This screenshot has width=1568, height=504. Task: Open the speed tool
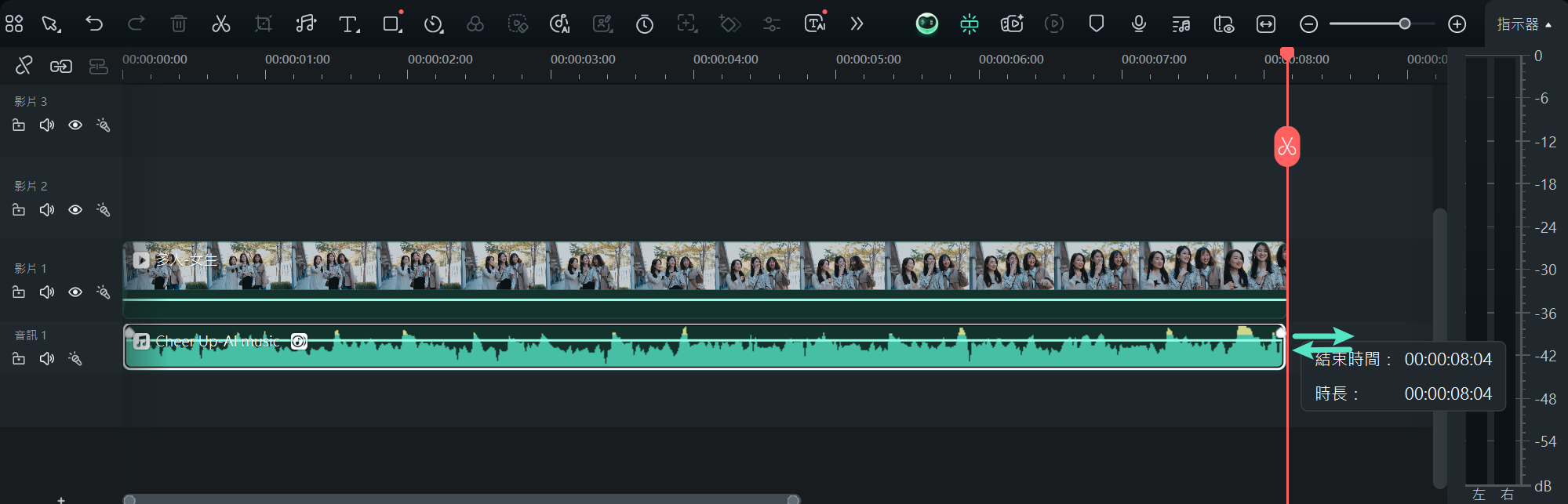pos(434,24)
